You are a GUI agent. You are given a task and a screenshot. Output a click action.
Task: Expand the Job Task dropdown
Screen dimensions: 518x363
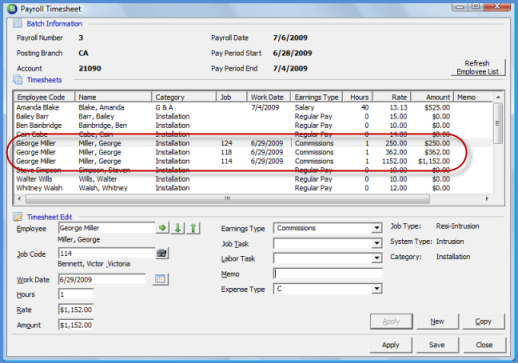point(377,243)
